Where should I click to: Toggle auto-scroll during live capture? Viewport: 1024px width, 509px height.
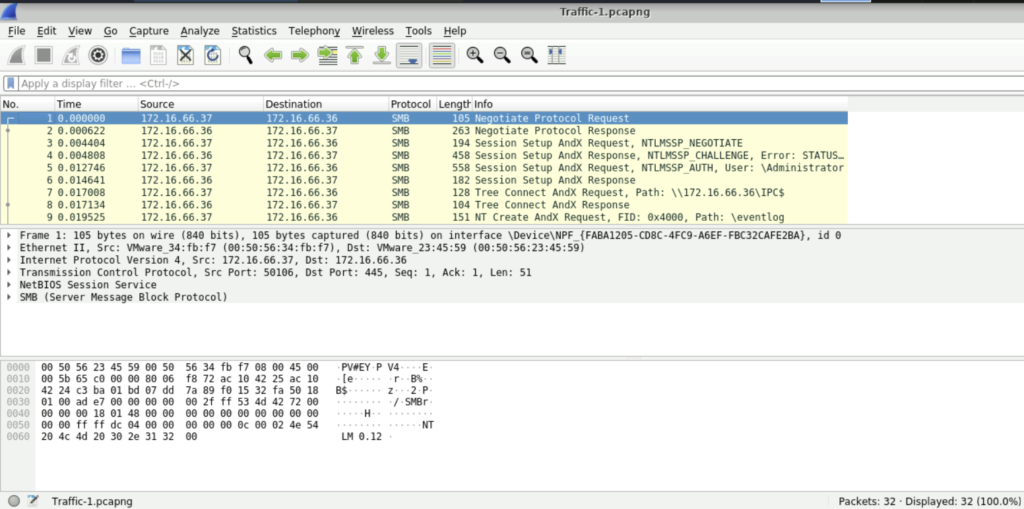click(x=408, y=56)
